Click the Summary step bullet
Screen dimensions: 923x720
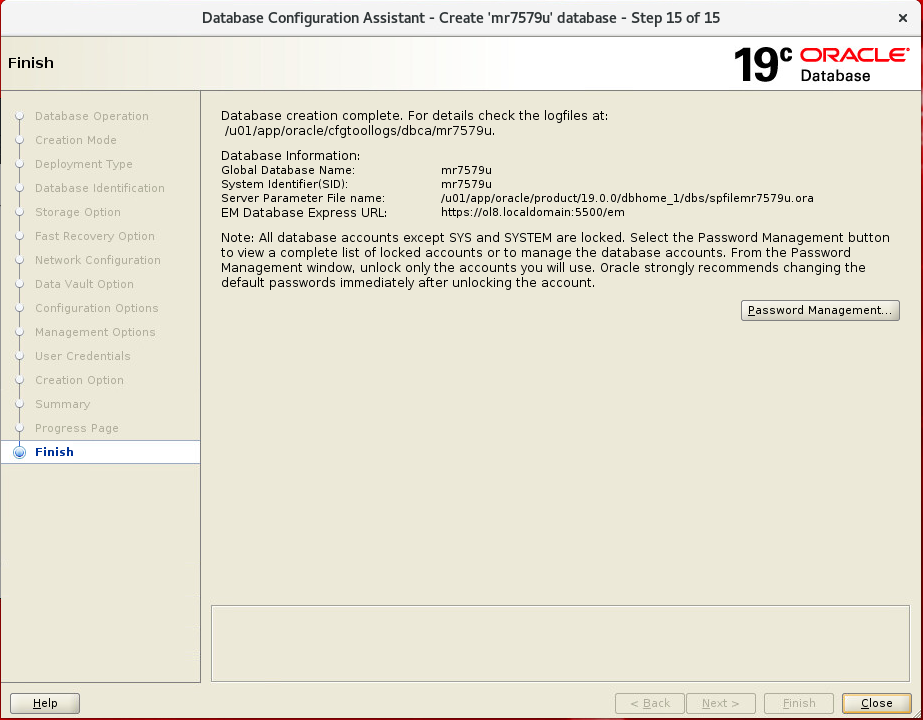(x=19, y=404)
